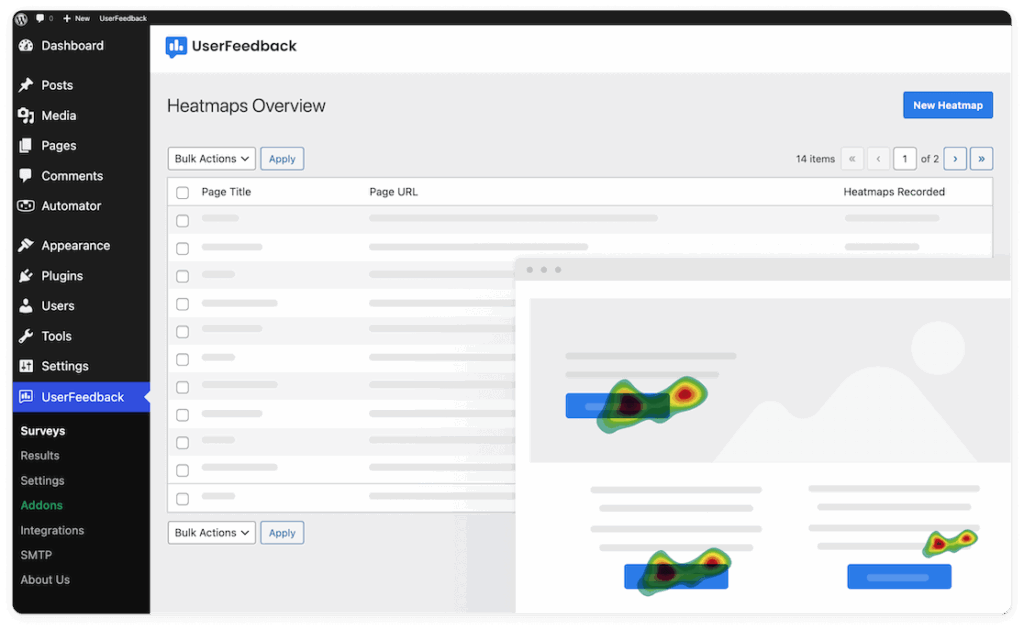This screenshot has width=1024, height=629.
Task: Open the Surveys menu item
Action: coord(43,431)
